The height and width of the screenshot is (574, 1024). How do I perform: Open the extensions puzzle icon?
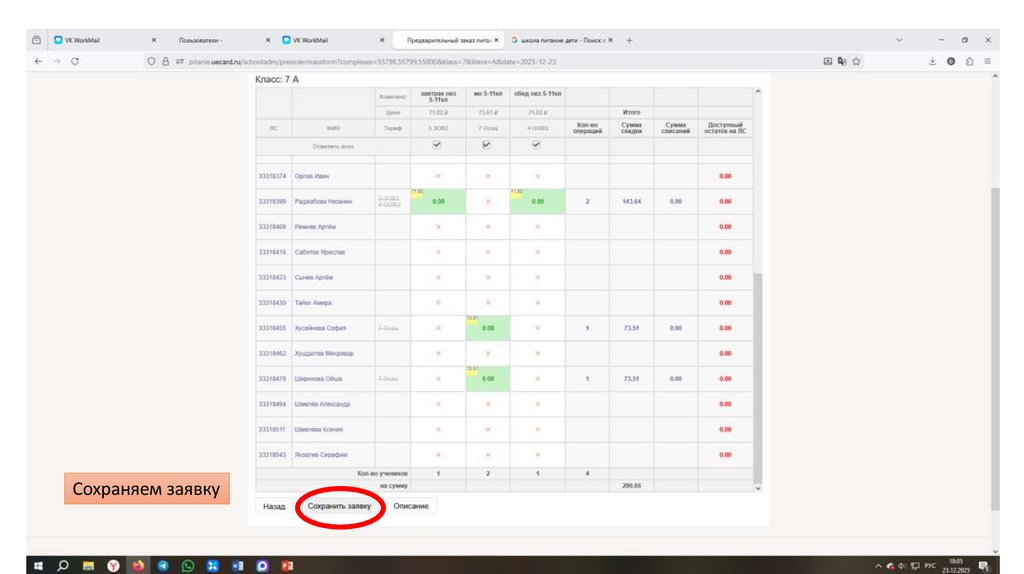pos(970,61)
